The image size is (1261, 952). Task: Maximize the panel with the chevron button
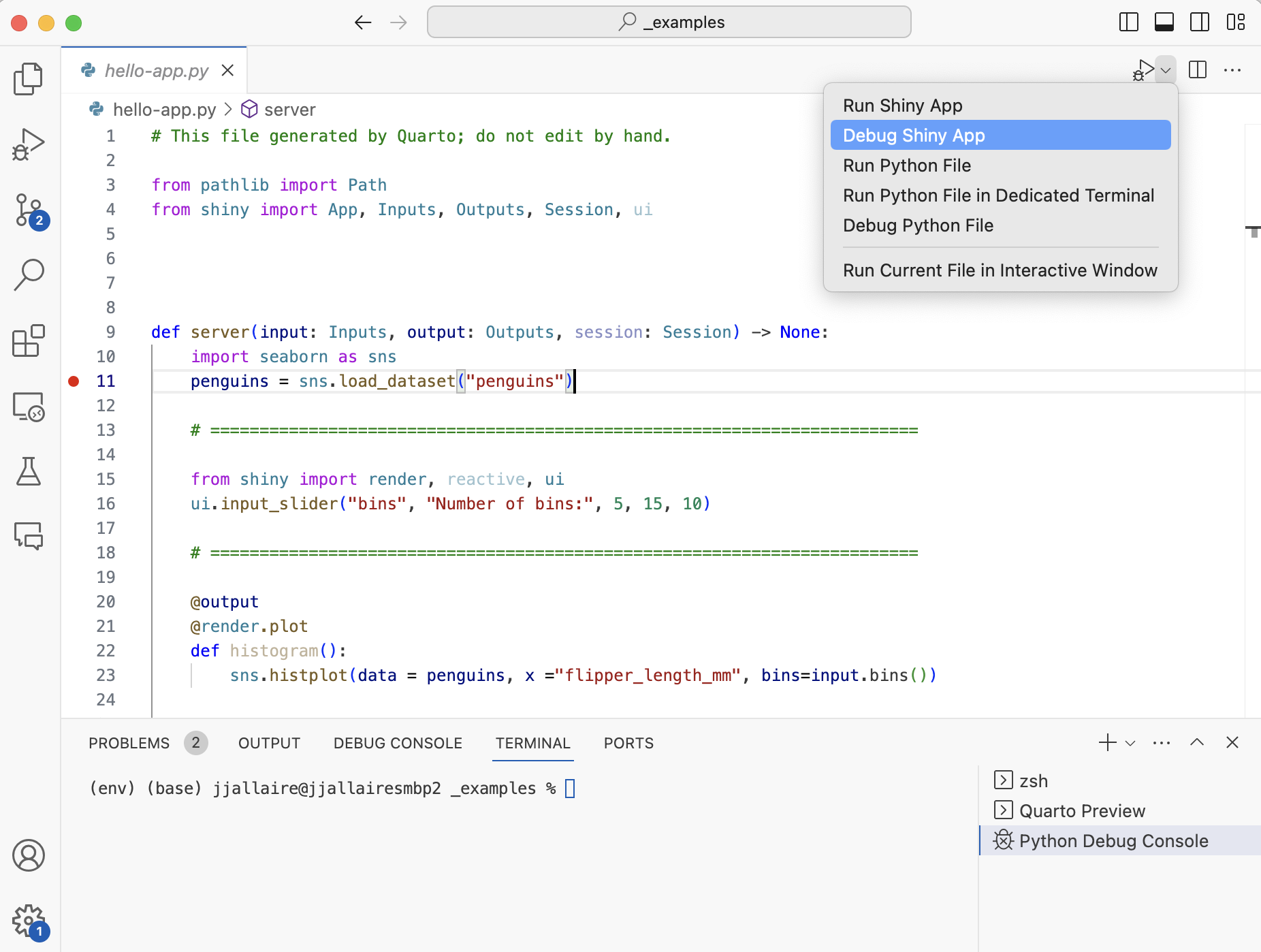click(1196, 742)
